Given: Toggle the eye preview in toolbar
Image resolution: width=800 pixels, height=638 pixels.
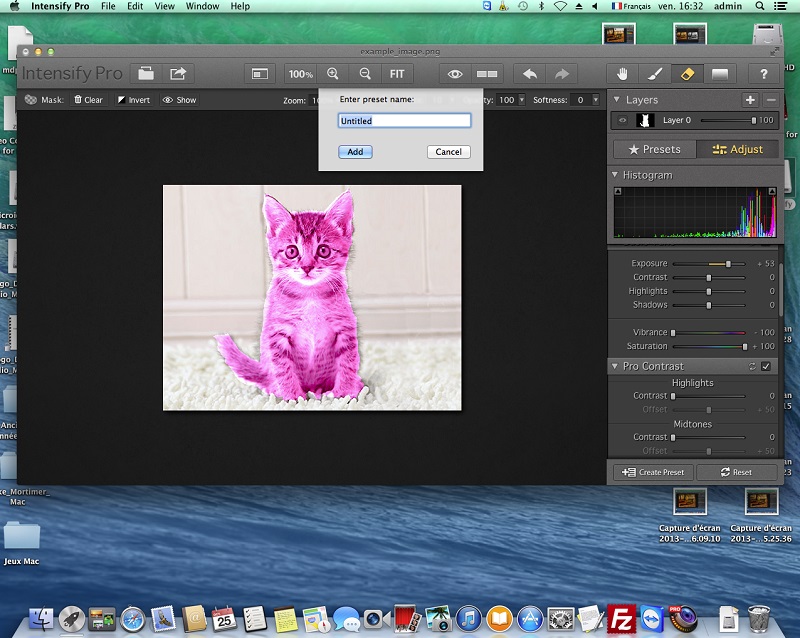Looking at the screenshot, I should point(455,73).
